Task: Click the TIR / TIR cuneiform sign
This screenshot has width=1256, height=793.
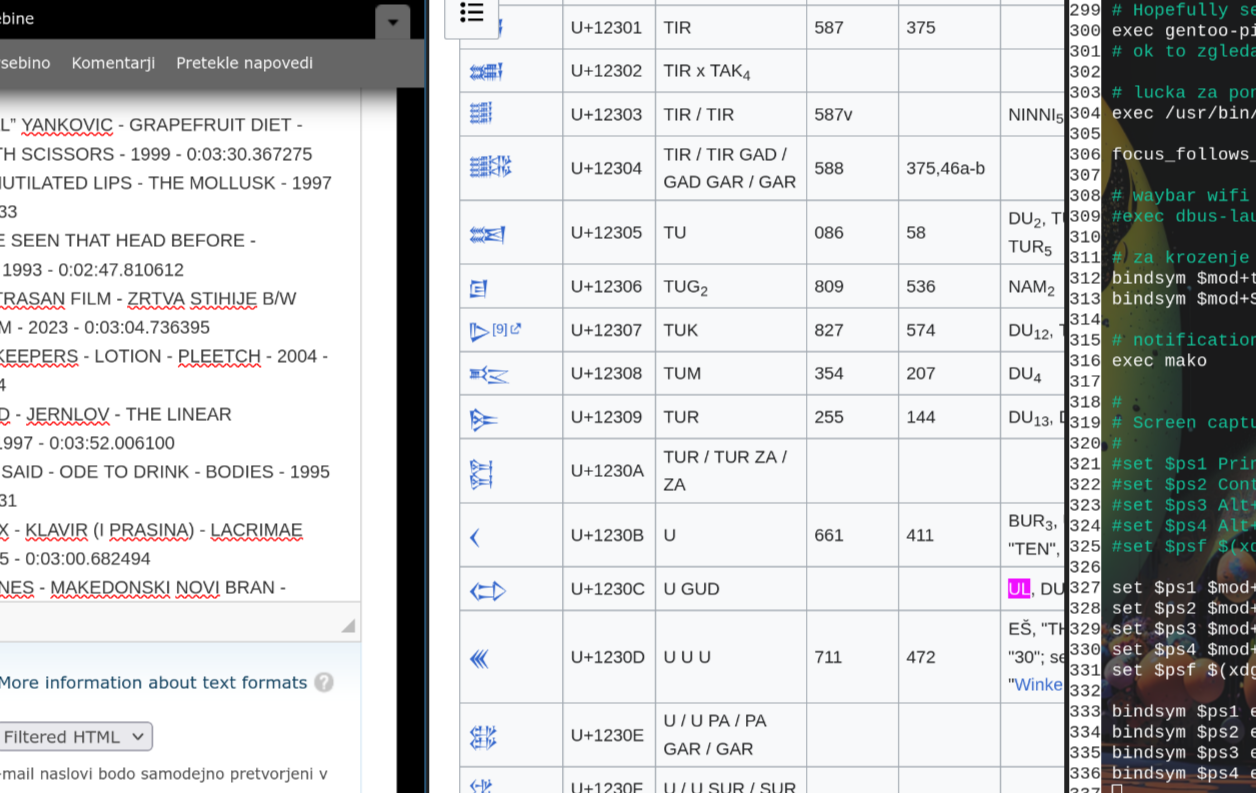Action: tap(481, 114)
